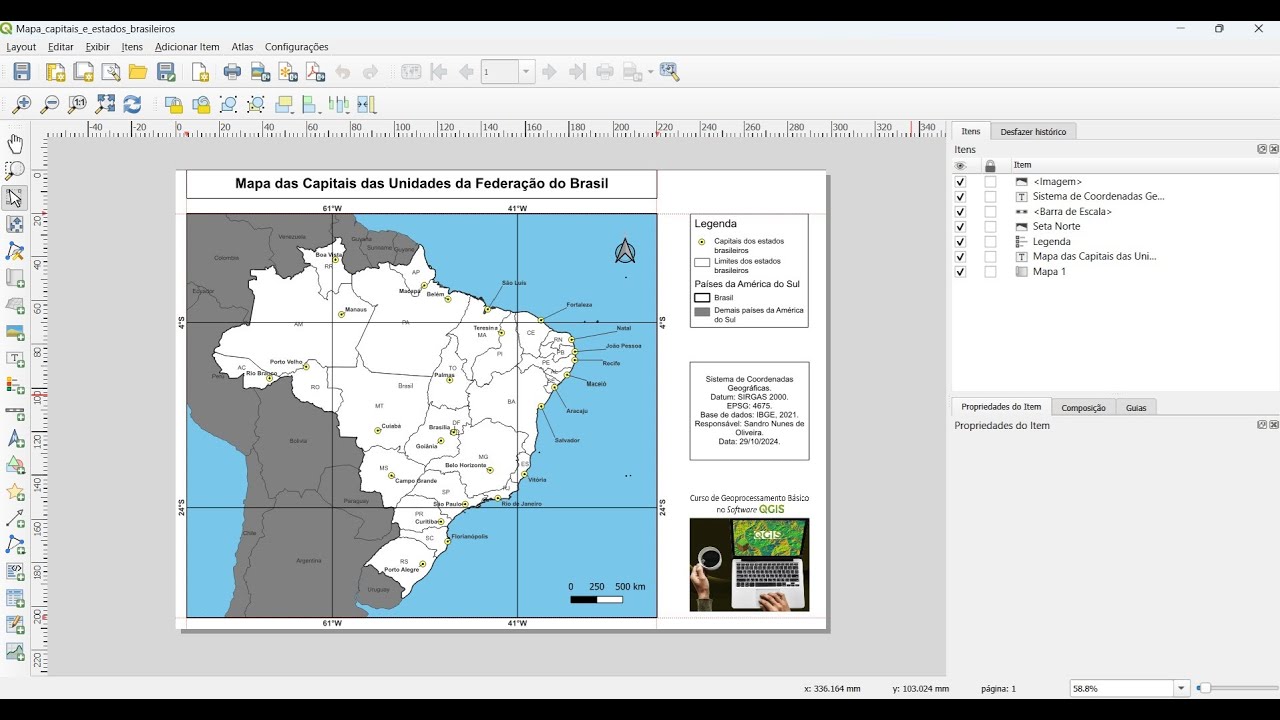The width and height of the screenshot is (1280, 720).
Task: Toggle visibility of Sistema de Coordenadas item
Action: click(x=960, y=197)
